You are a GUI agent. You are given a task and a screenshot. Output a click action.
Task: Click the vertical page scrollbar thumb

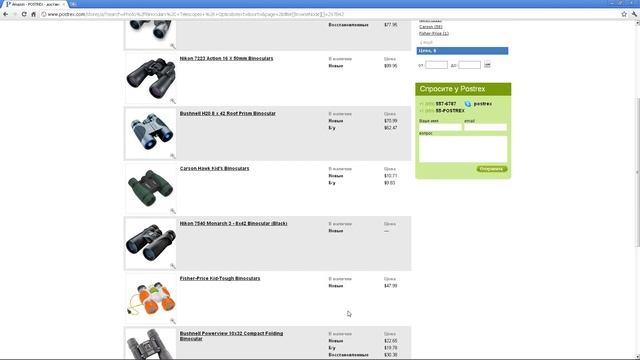click(637, 172)
